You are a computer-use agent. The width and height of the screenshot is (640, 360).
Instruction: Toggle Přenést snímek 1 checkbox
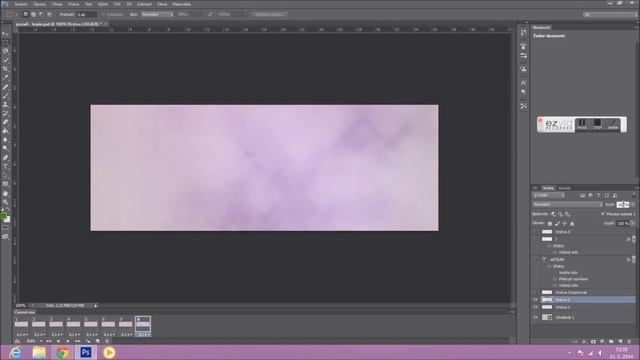click(603, 214)
